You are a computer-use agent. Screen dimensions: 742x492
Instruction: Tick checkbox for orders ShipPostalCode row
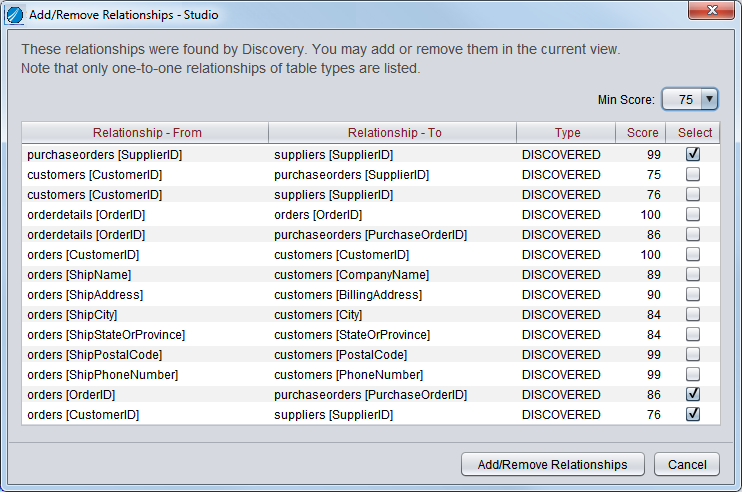point(693,355)
